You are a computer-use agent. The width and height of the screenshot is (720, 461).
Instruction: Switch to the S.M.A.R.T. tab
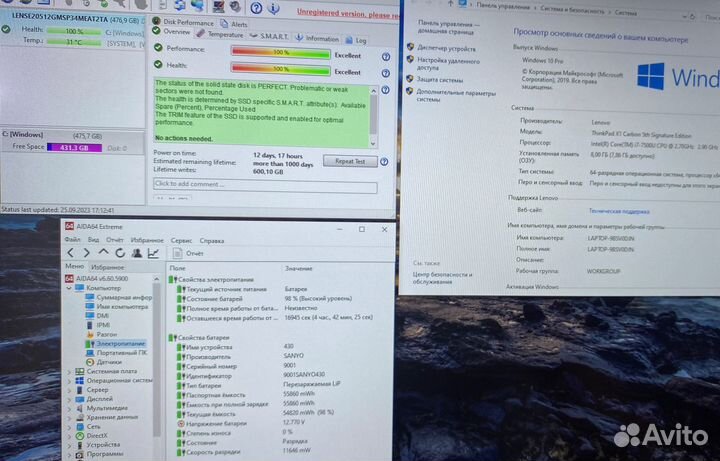click(x=269, y=36)
